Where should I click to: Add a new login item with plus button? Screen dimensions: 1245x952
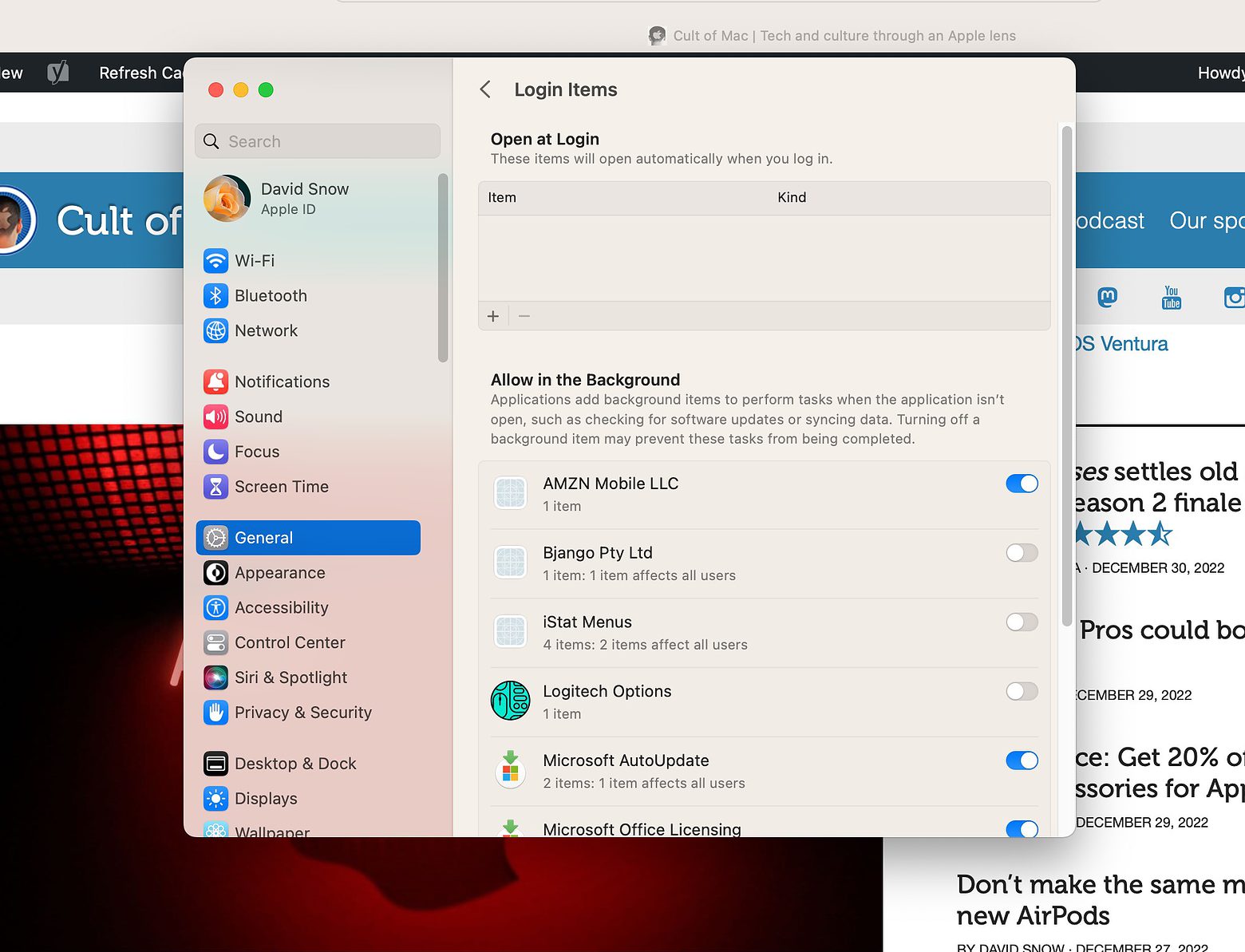(x=493, y=315)
